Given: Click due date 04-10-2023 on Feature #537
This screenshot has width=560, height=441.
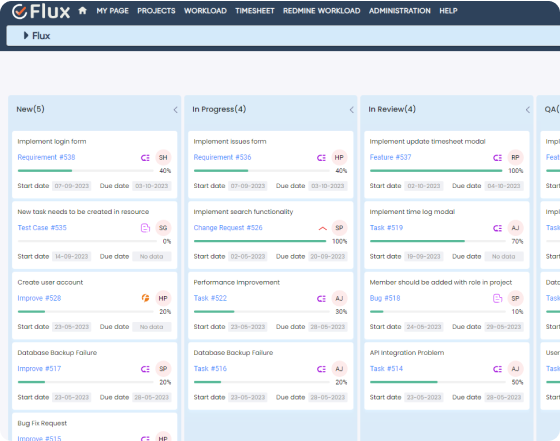Looking at the screenshot, I should click(x=504, y=186).
